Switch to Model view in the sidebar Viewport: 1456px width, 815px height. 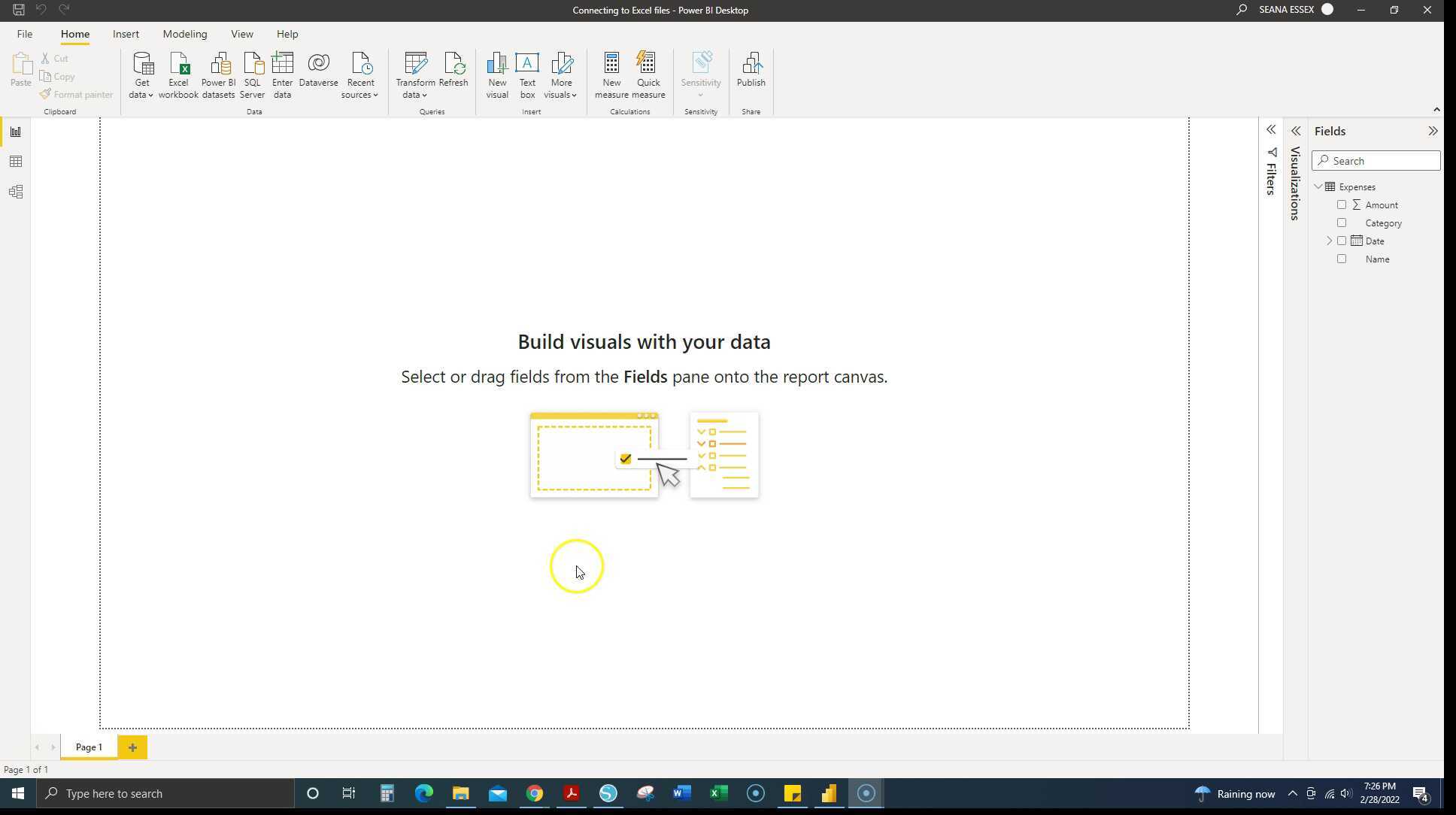click(x=15, y=192)
